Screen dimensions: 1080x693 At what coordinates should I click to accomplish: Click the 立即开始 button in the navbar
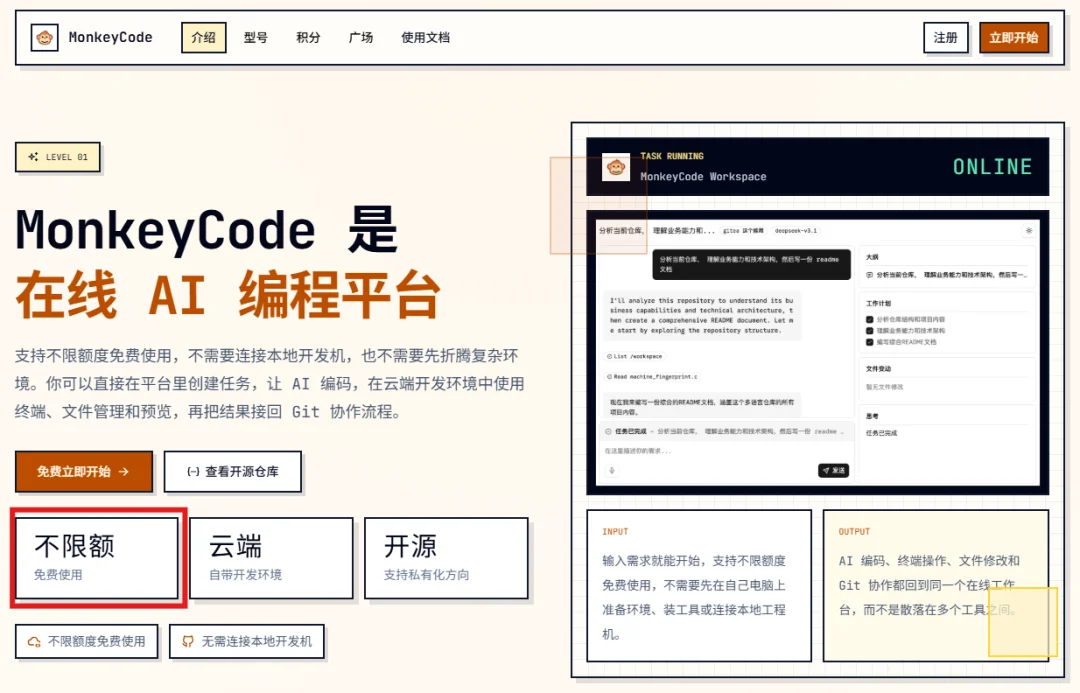click(x=1014, y=37)
